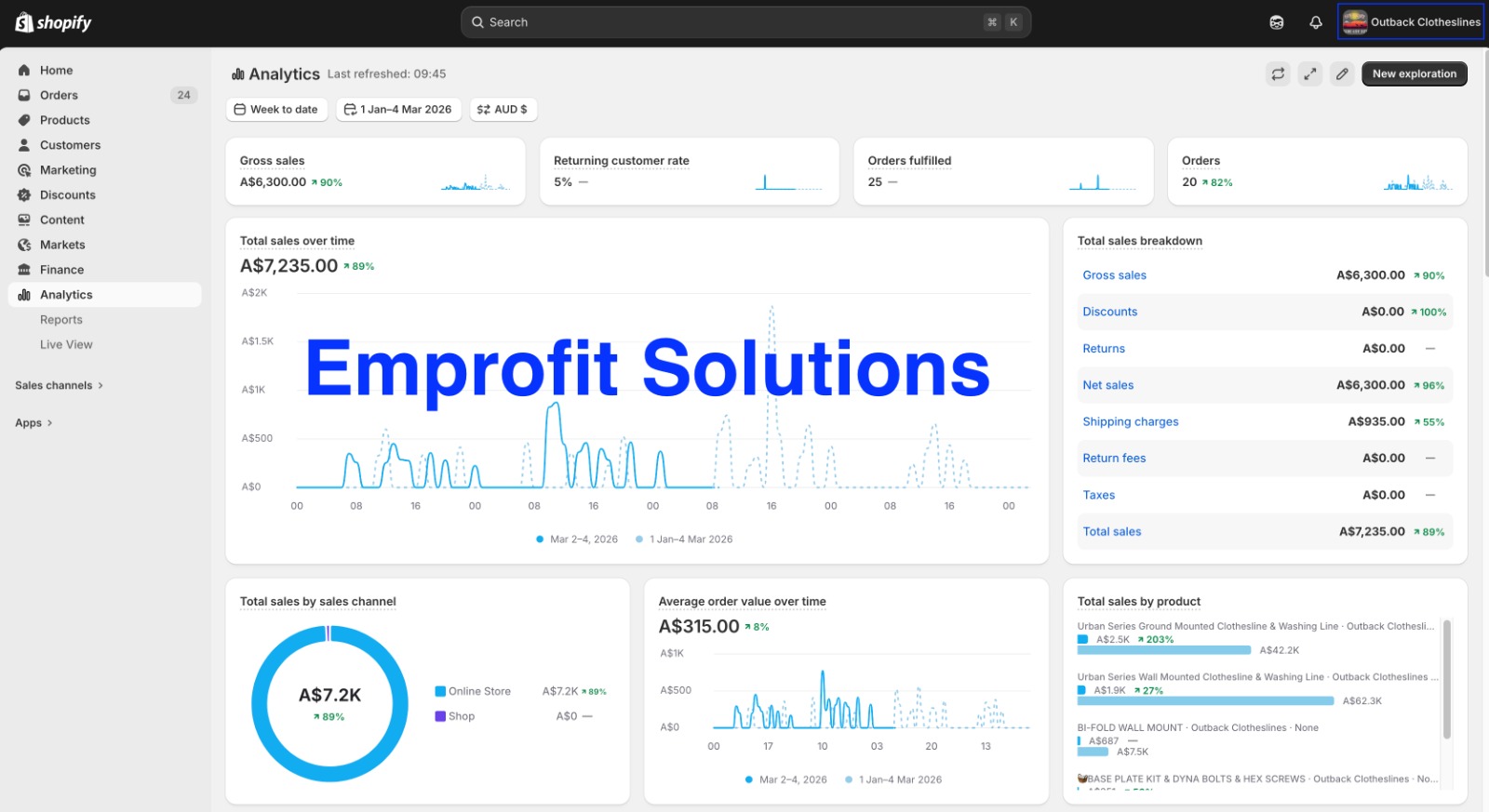Image resolution: width=1489 pixels, height=812 pixels.
Task: Open the AUD $ currency selector
Action: [x=503, y=109]
